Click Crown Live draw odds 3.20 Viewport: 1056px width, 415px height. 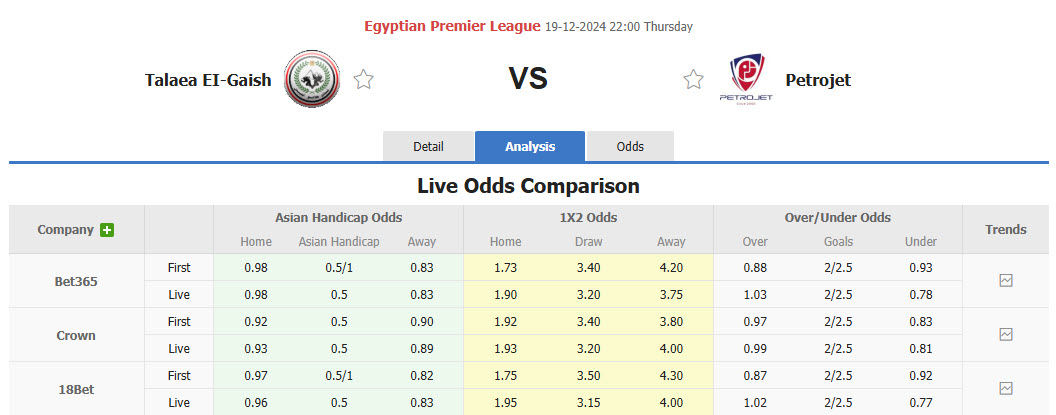[588, 348]
